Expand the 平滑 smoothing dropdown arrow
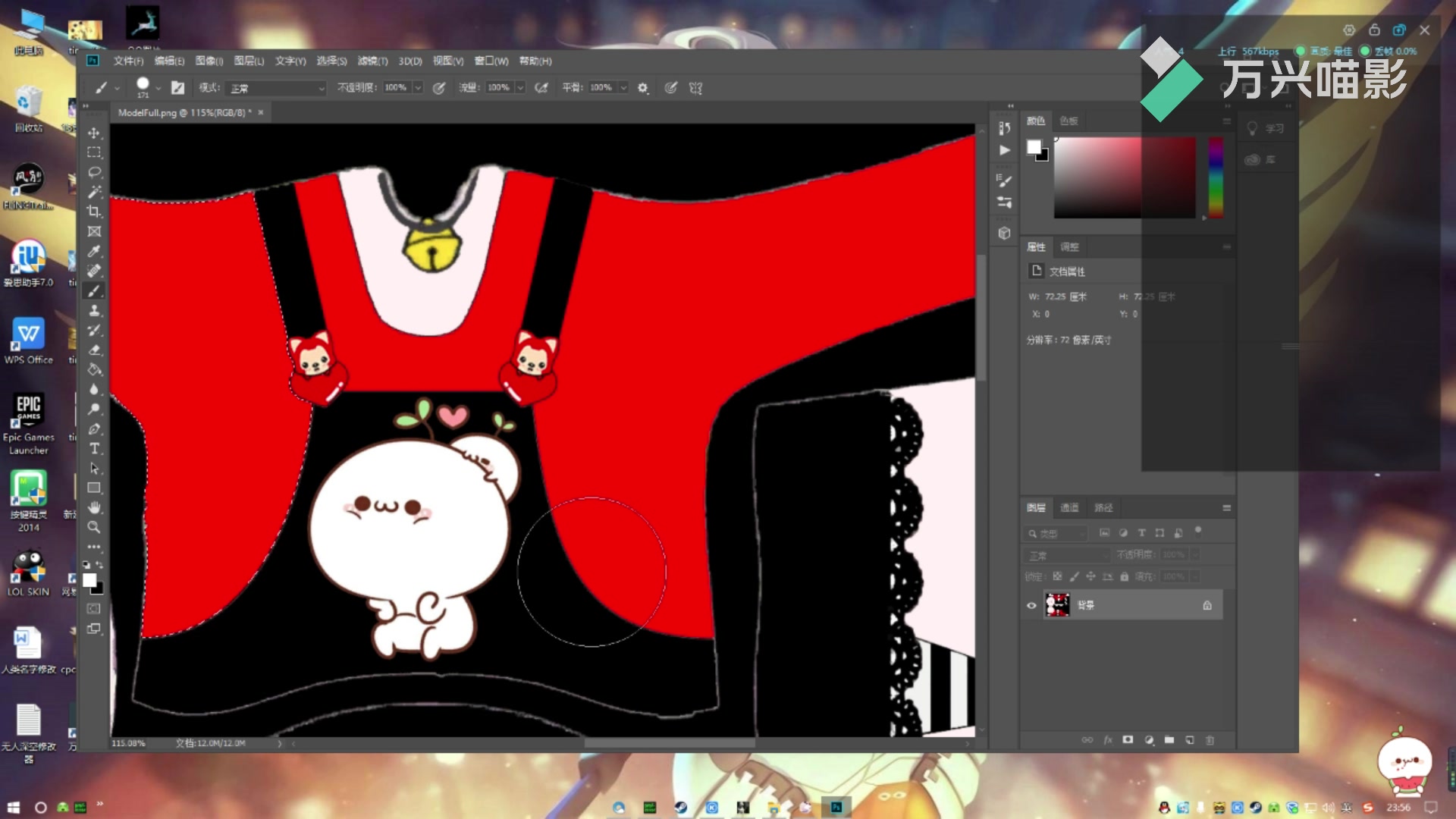Viewport: 1456px width, 819px height. pos(623,88)
